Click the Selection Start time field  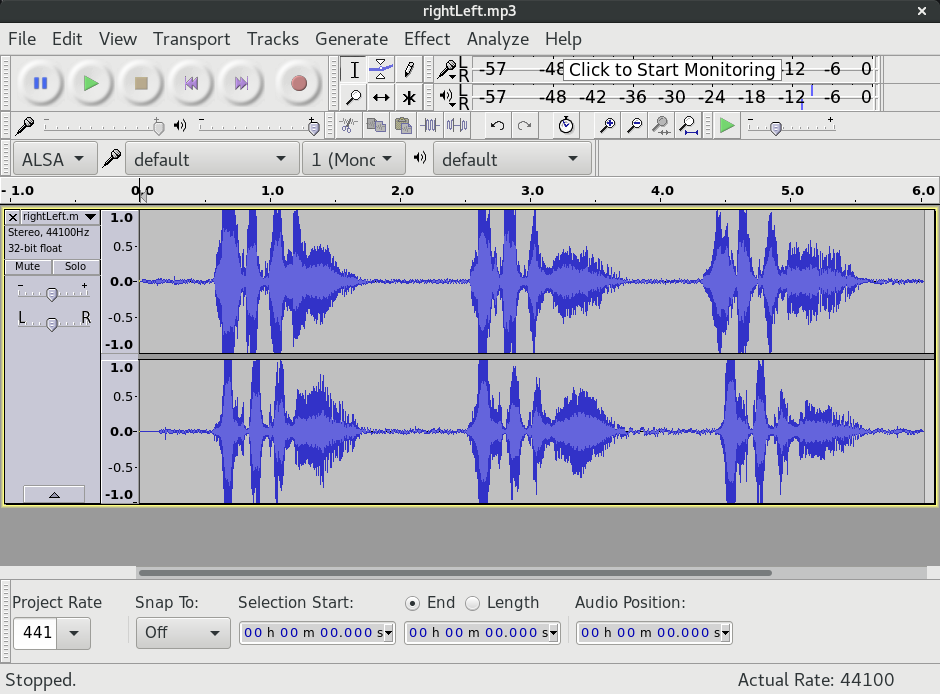click(317, 632)
